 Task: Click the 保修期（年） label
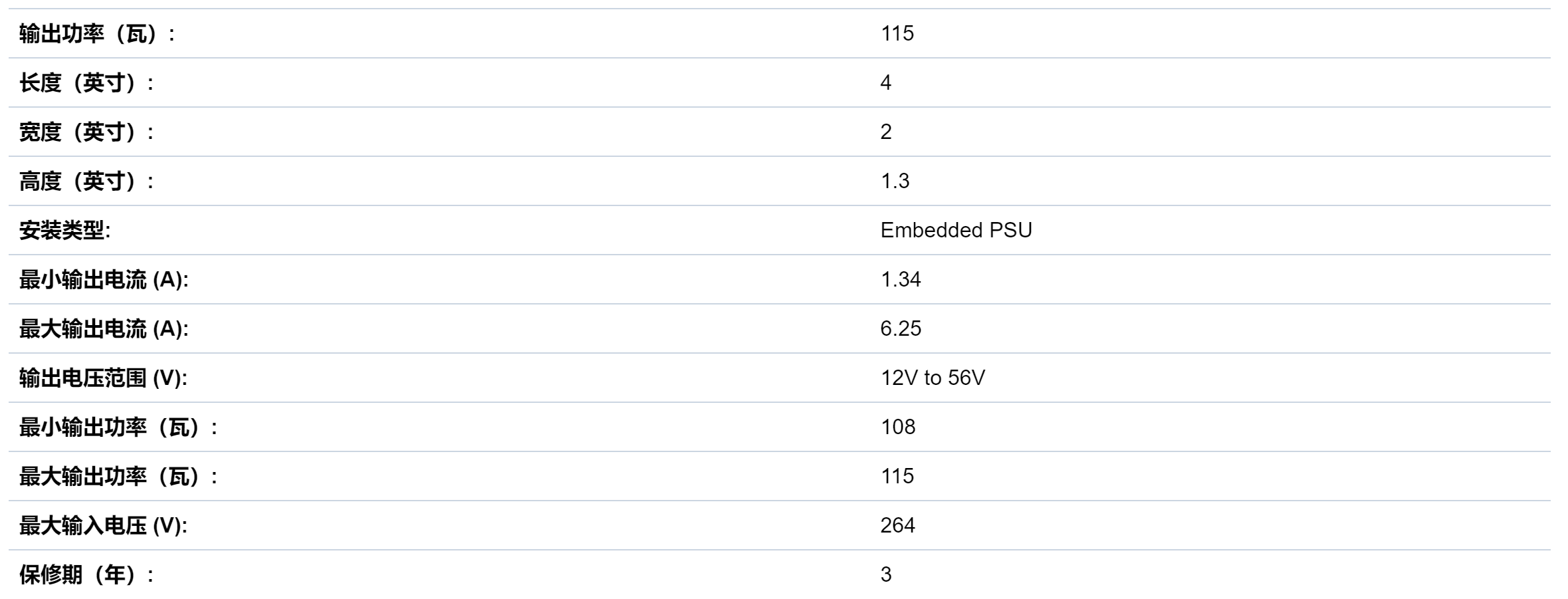tap(86, 574)
